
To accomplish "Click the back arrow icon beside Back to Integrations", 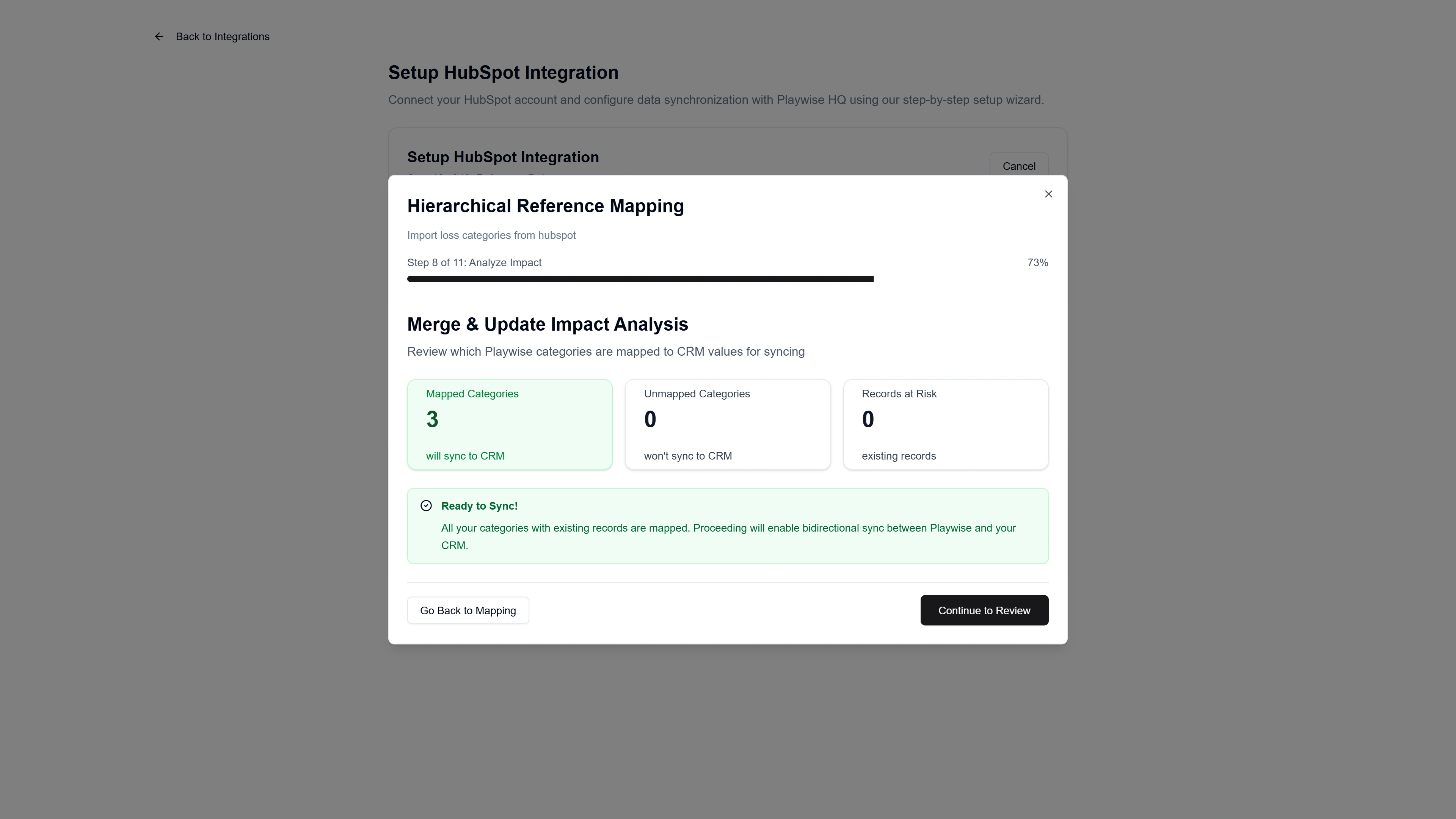I will tap(159, 36).
